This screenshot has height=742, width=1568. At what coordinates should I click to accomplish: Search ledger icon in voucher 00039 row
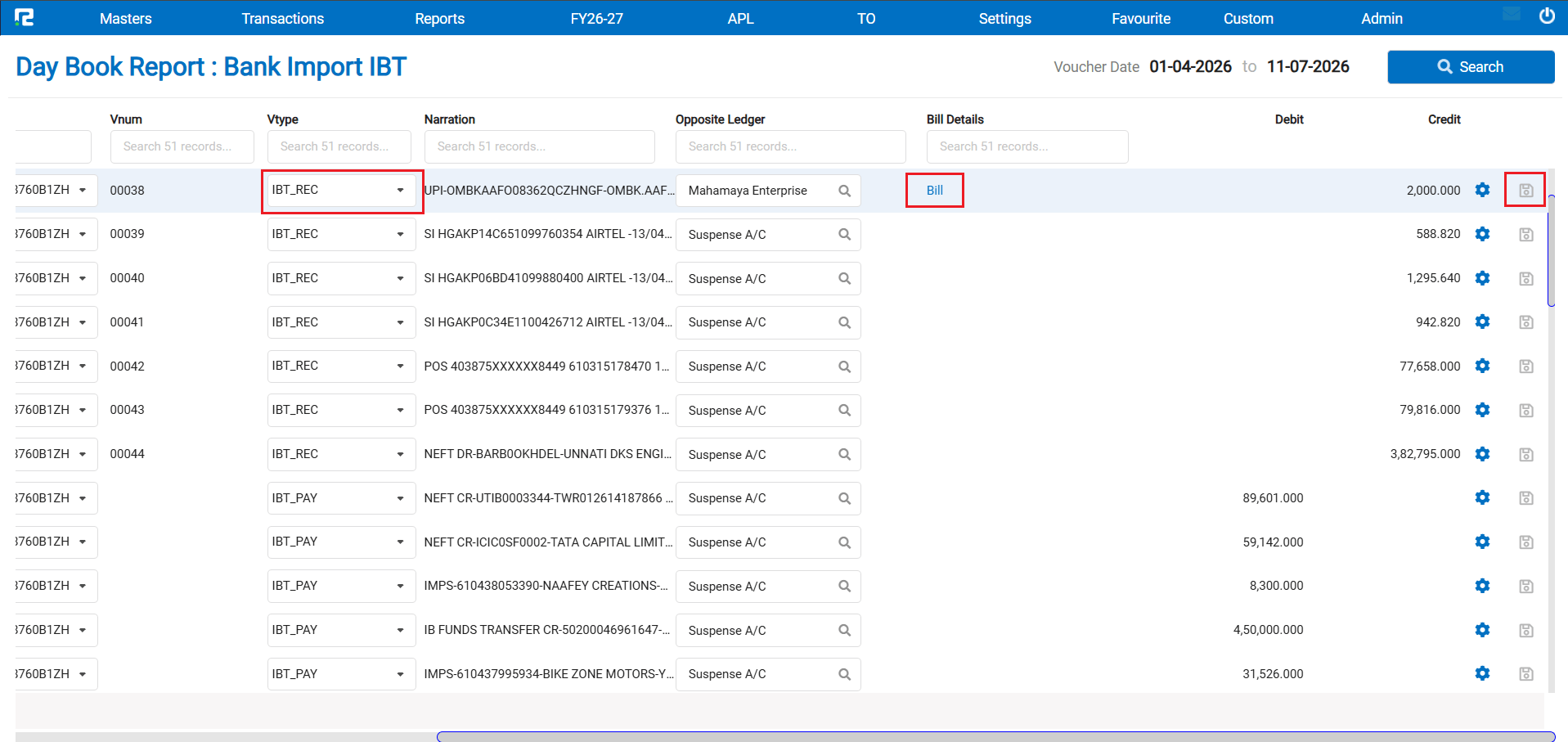pos(844,234)
